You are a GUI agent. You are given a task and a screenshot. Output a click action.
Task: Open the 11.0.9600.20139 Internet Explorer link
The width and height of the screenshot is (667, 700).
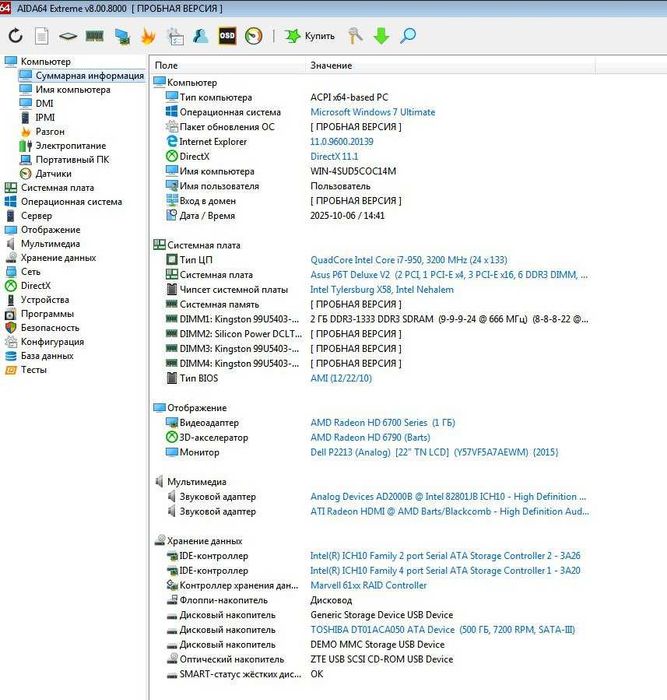pos(342,142)
